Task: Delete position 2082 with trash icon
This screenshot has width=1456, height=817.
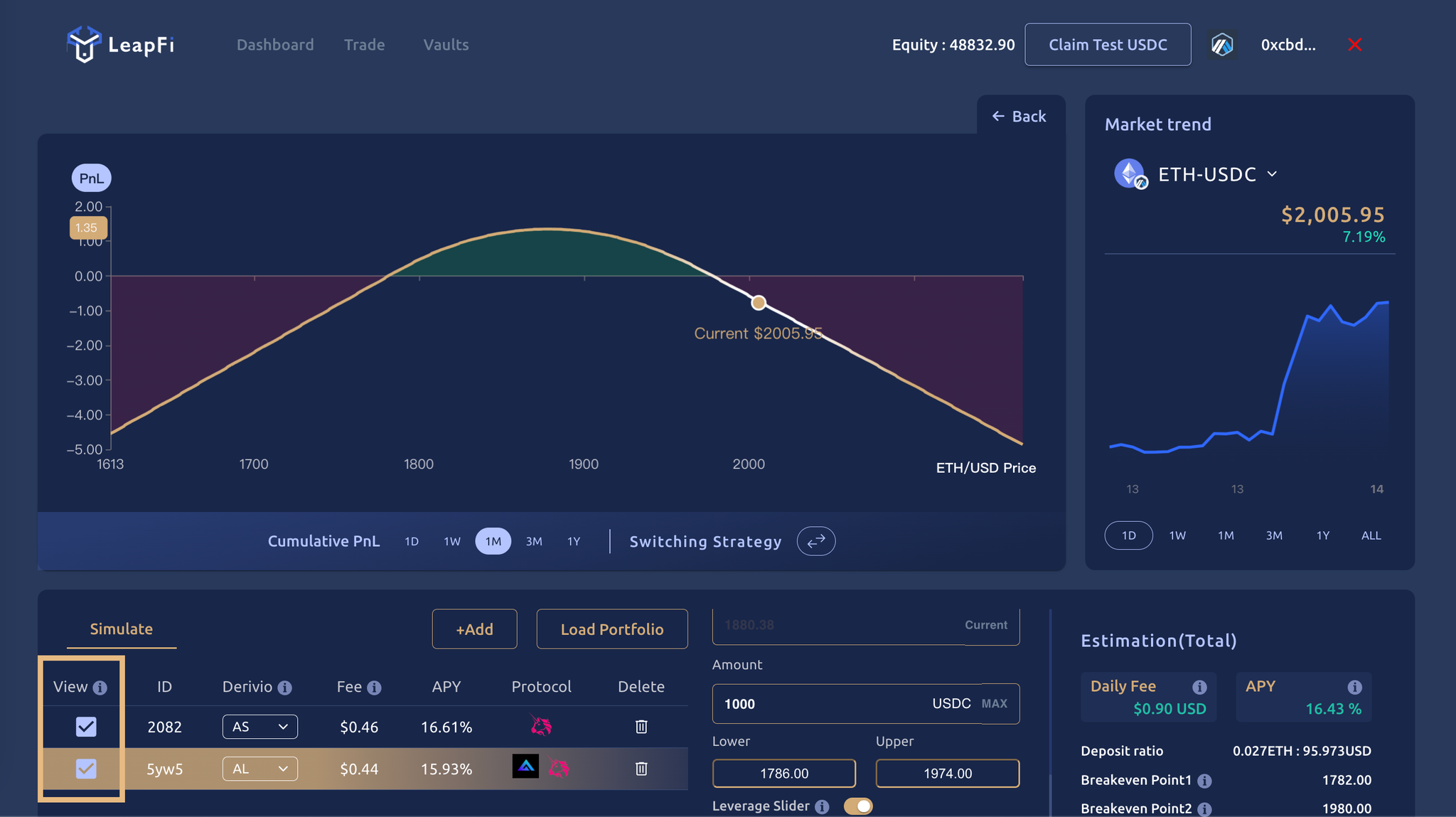Action: (641, 727)
